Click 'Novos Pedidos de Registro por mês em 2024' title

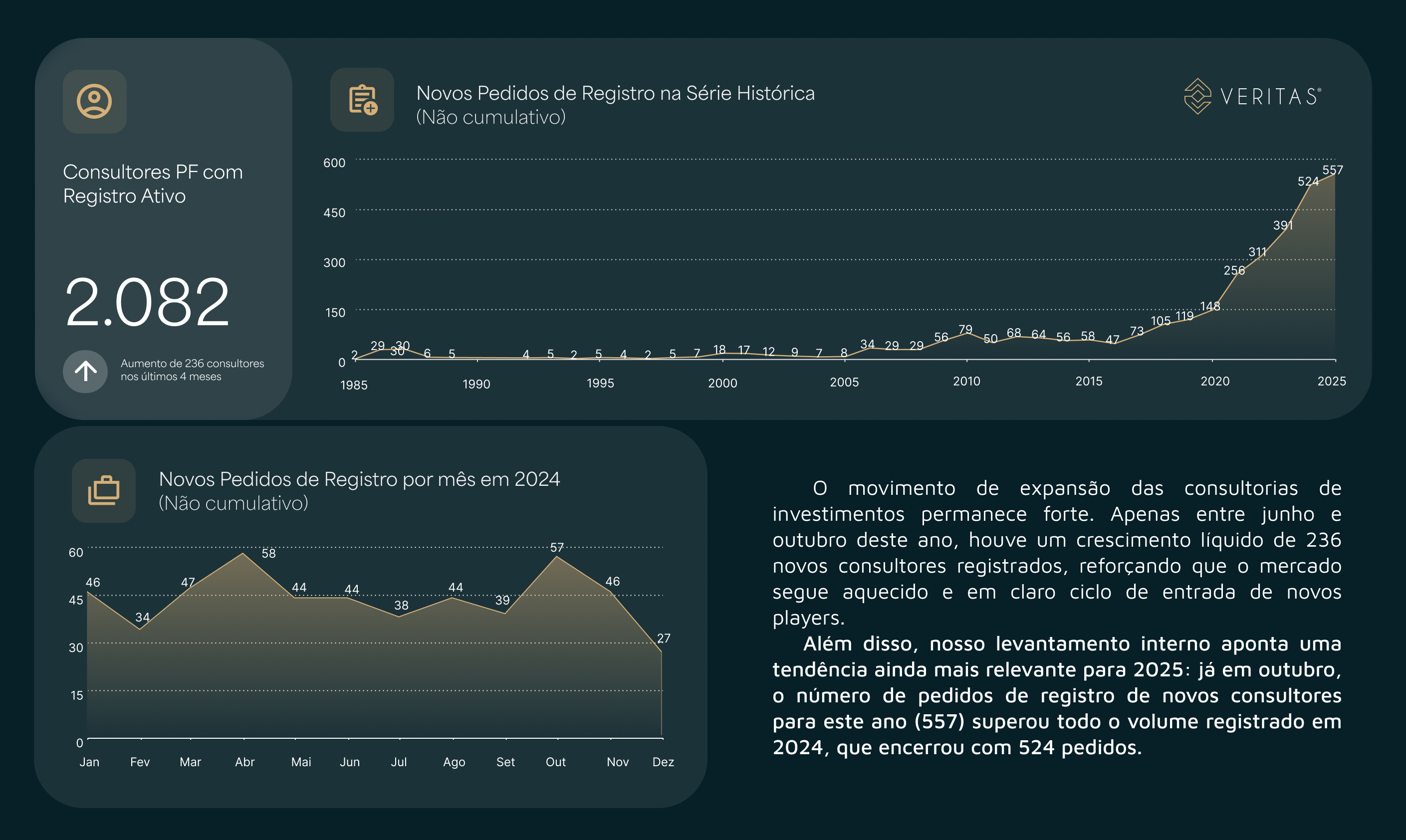(359, 479)
